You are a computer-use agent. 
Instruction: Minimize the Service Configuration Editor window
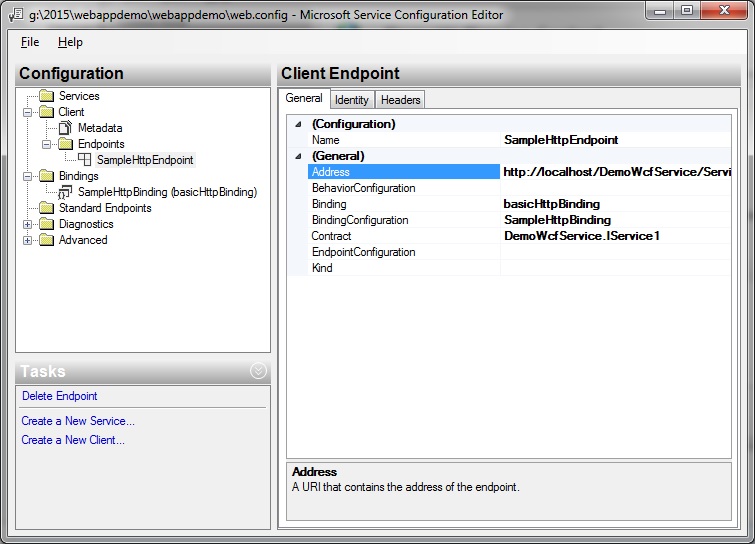pos(660,11)
